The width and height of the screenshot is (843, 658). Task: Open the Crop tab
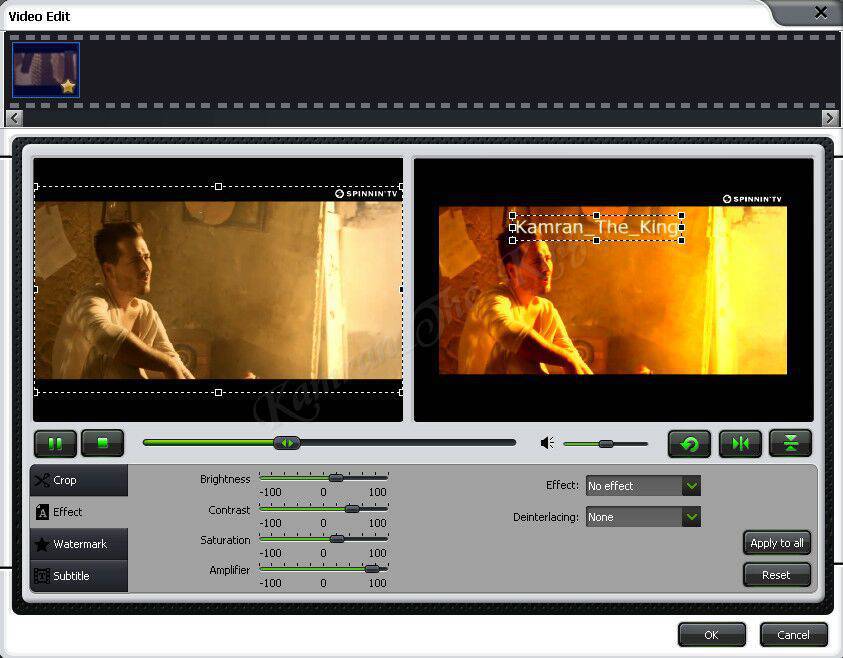[x=79, y=480]
